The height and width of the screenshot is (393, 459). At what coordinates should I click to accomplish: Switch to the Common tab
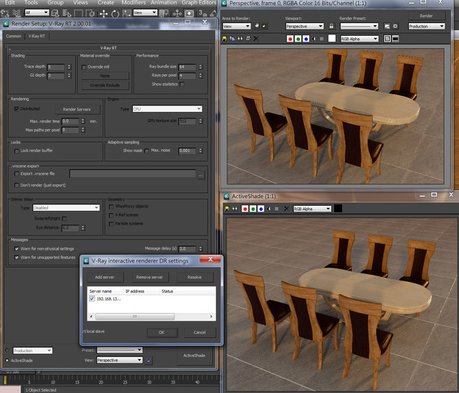click(x=14, y=36)
